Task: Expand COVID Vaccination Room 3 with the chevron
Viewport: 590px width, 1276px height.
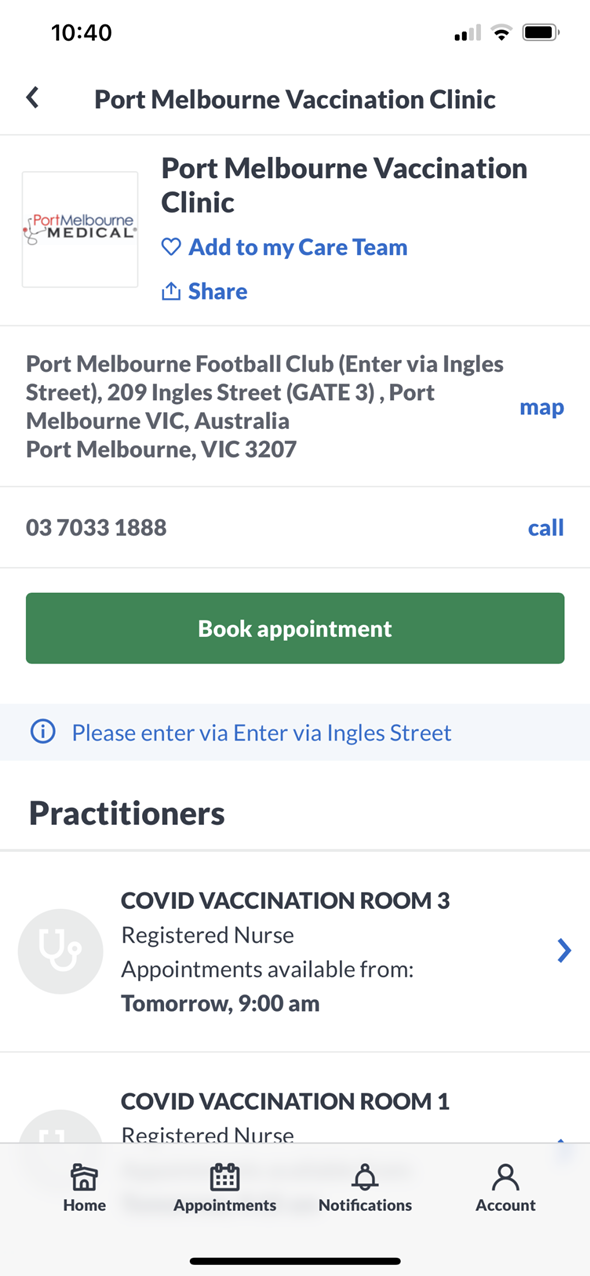Action: 564,950
